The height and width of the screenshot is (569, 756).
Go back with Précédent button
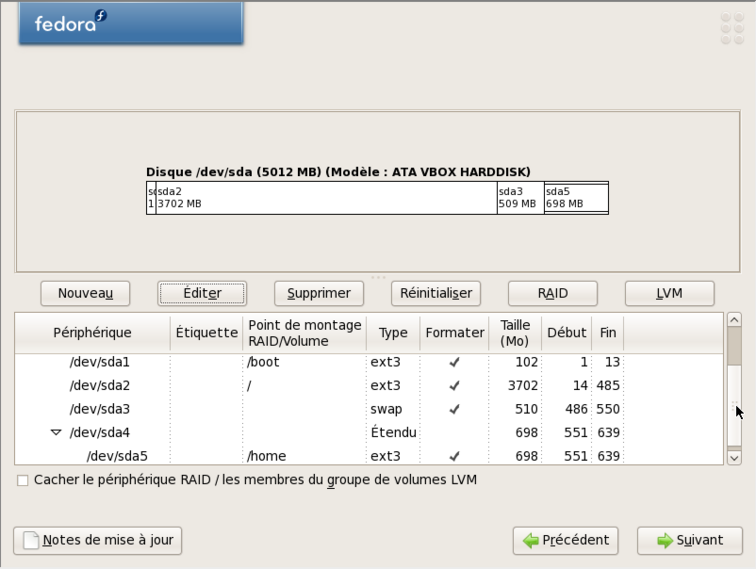(566, 541)
